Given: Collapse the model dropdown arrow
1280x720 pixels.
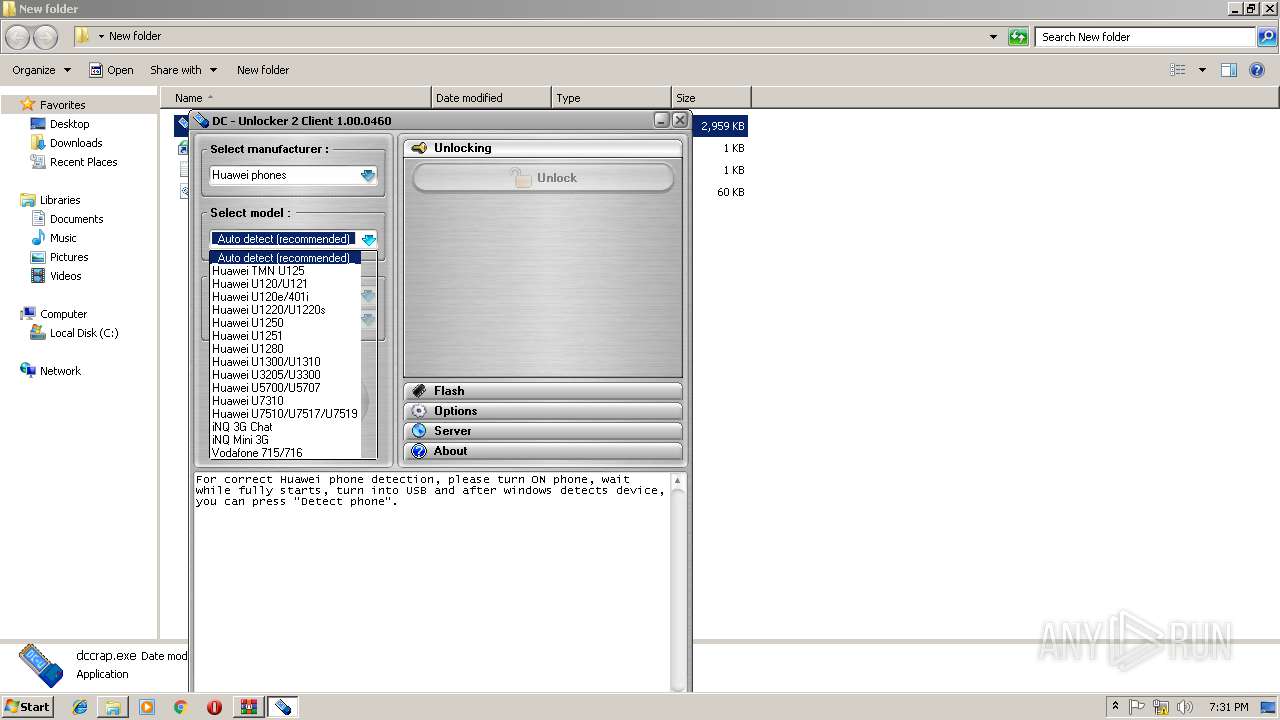Looking at the screenshot, I should 369,239.
